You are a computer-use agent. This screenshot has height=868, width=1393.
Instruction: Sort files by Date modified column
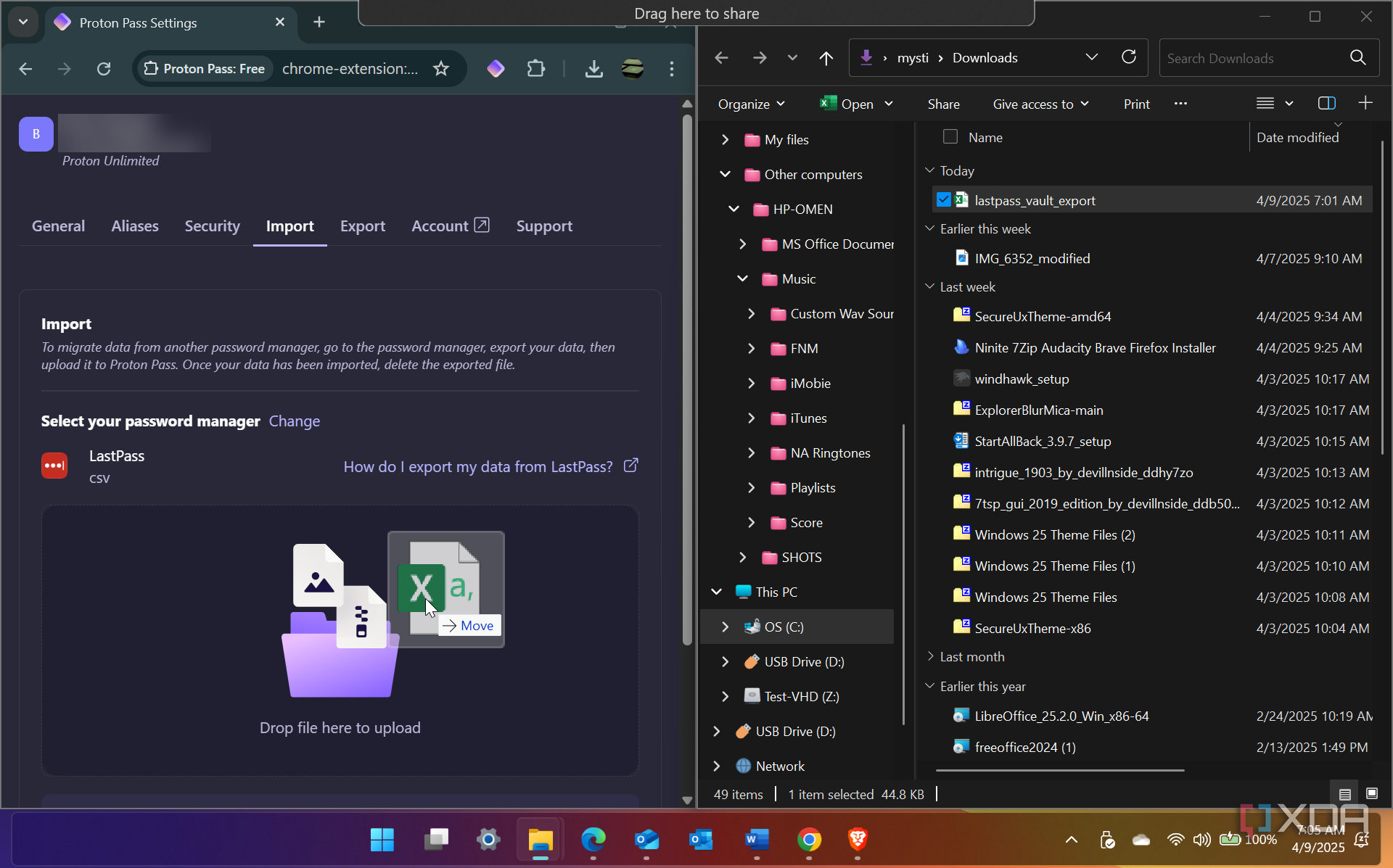pyautogui.click(x=1297, y=137)
